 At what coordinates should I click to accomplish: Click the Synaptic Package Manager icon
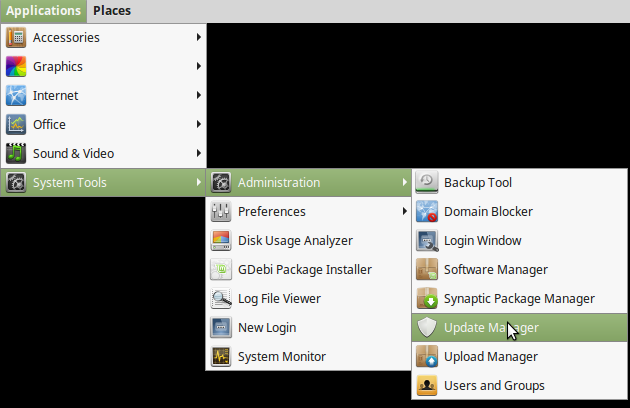427,298
